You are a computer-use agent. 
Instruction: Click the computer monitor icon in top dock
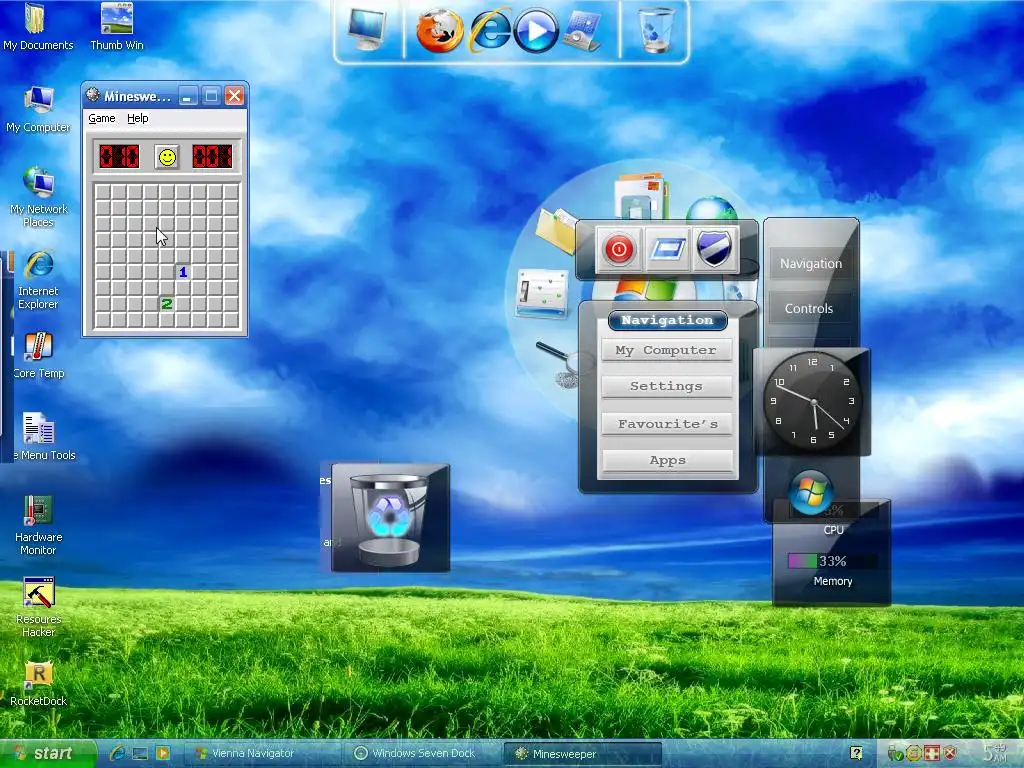pyautogui.click(x=367, y=29)
